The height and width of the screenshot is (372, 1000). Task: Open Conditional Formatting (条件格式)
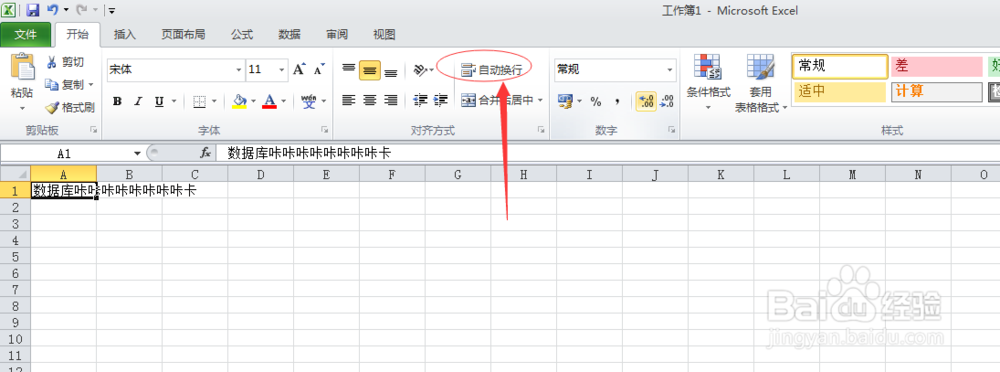pyautogui.click(x=709, y=82)
